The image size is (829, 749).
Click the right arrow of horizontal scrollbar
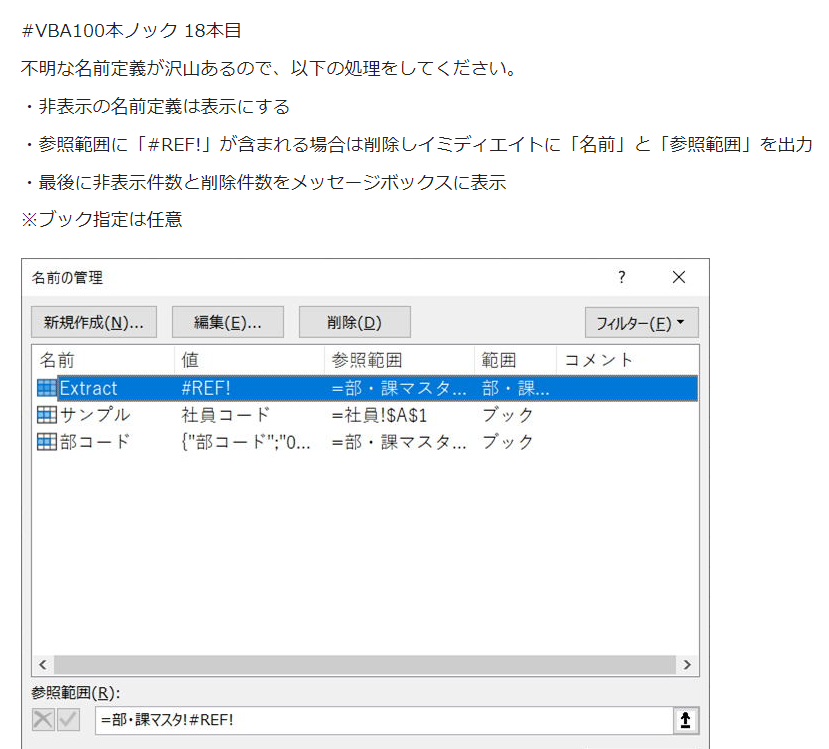pos(687,664)
